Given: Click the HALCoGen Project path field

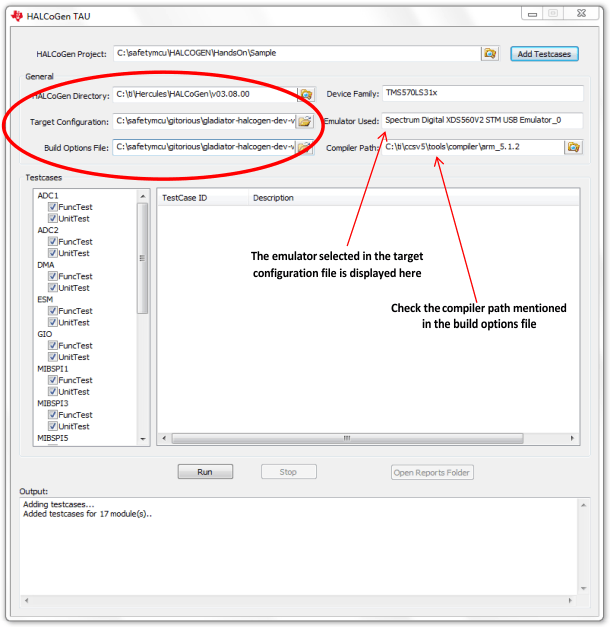Looking at the screenshot, I should tap(297, 53).
